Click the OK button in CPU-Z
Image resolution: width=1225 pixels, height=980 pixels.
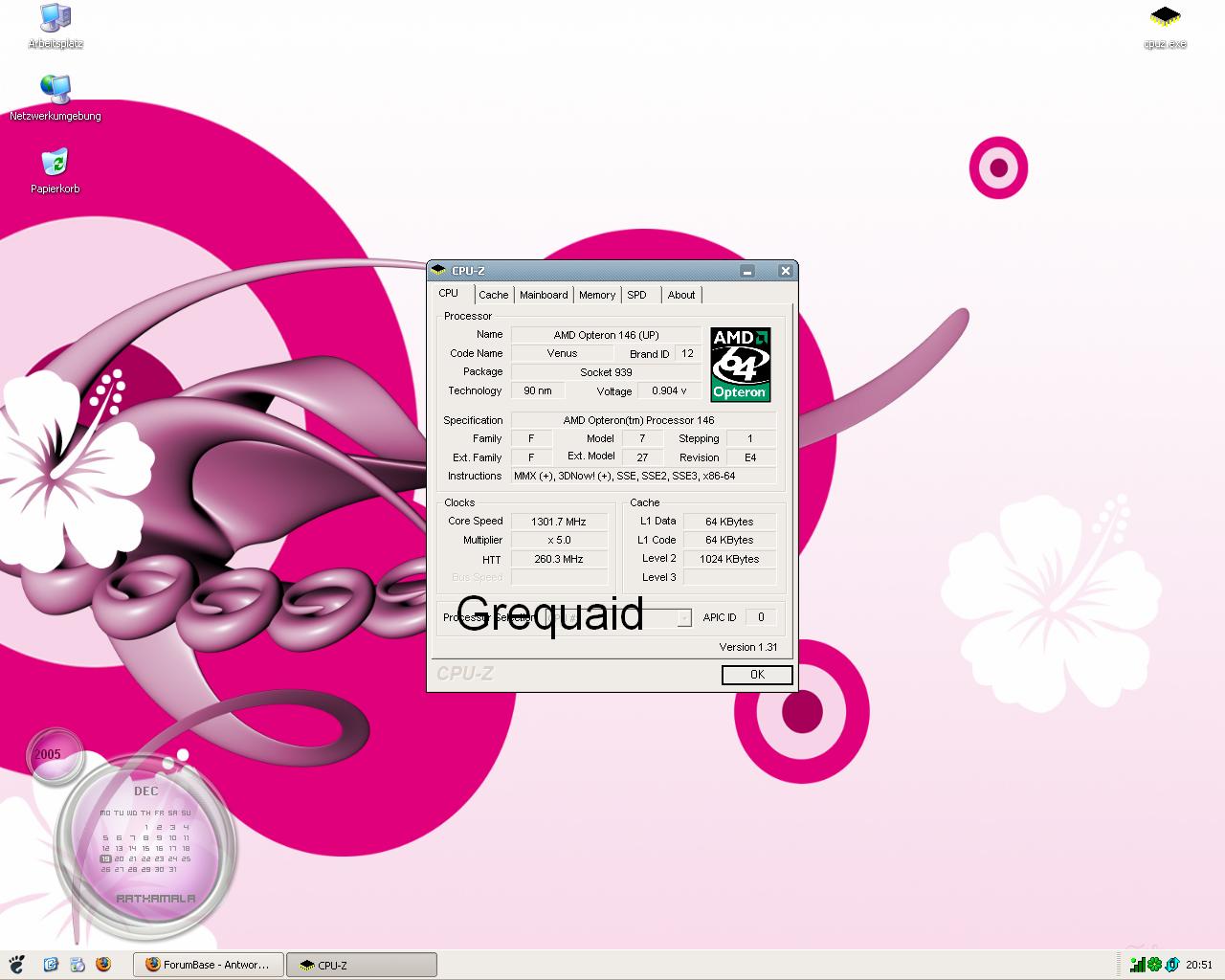[757, 675]
